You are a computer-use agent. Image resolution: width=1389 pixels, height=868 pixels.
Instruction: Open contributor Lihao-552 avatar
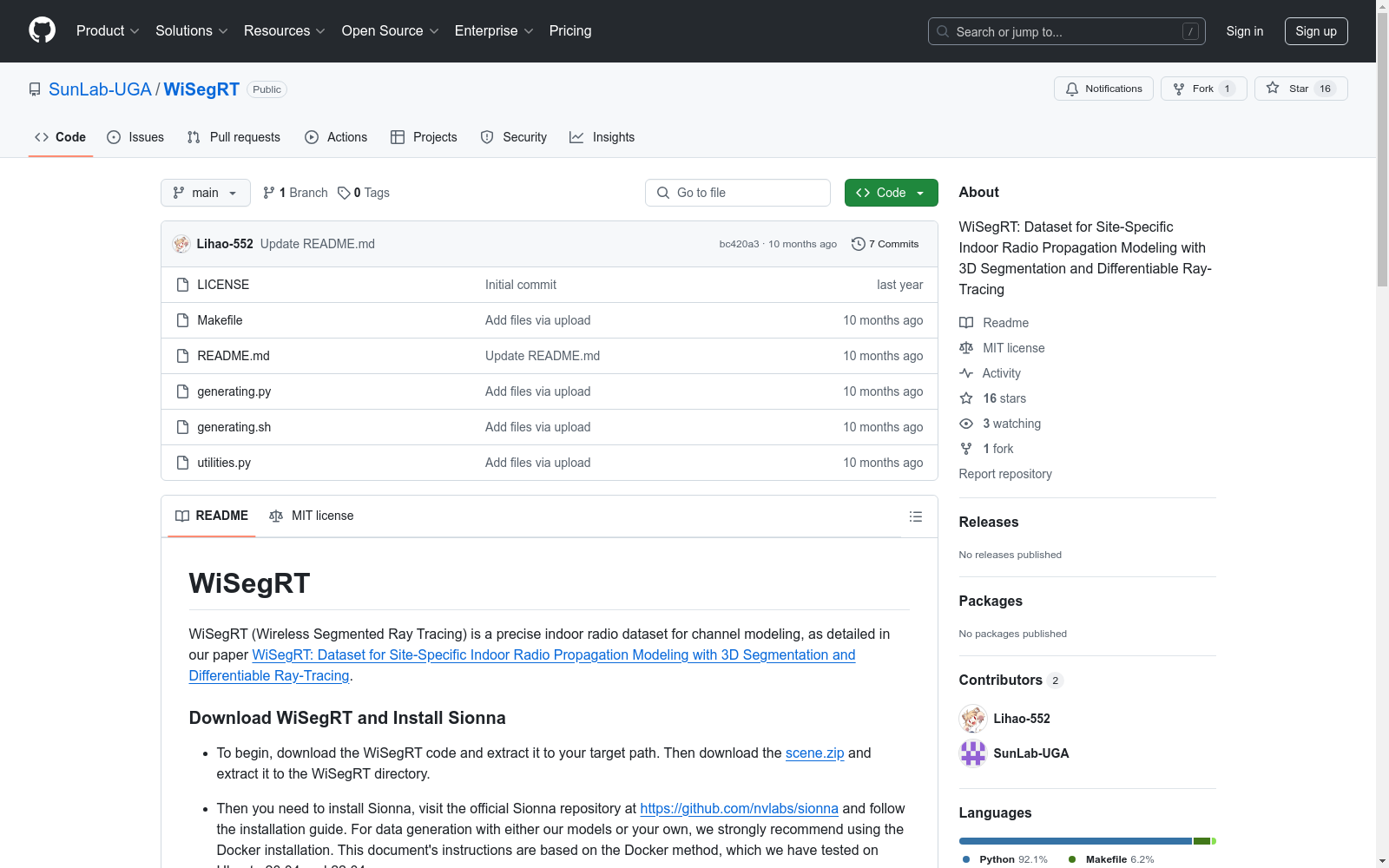tap(973, 719)
